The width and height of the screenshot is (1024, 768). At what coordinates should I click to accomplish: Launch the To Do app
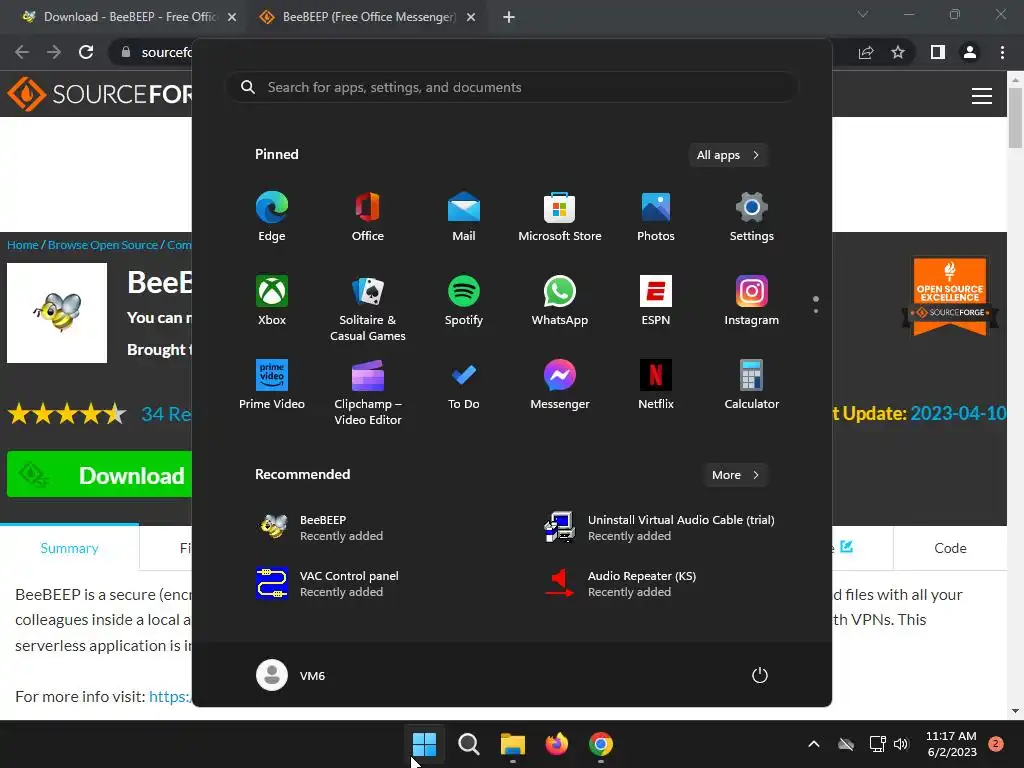point(464,385)
